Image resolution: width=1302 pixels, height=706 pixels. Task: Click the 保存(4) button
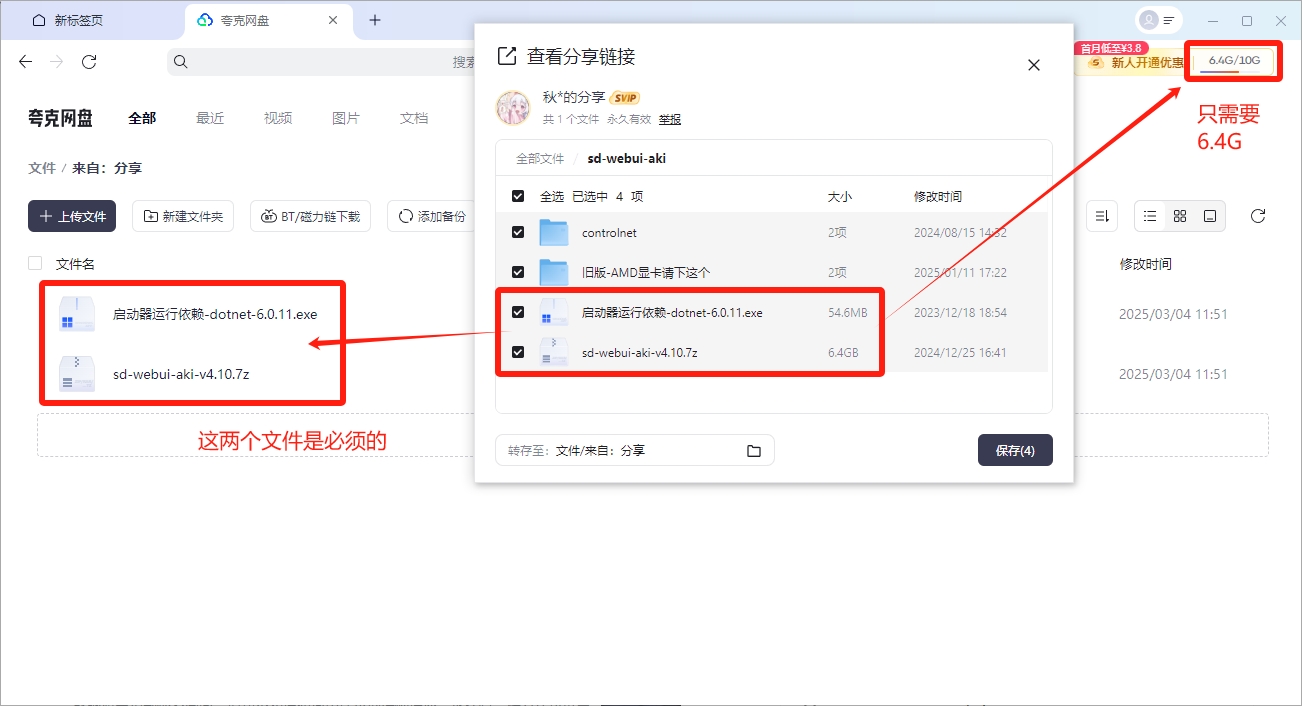click(1015, 451)
